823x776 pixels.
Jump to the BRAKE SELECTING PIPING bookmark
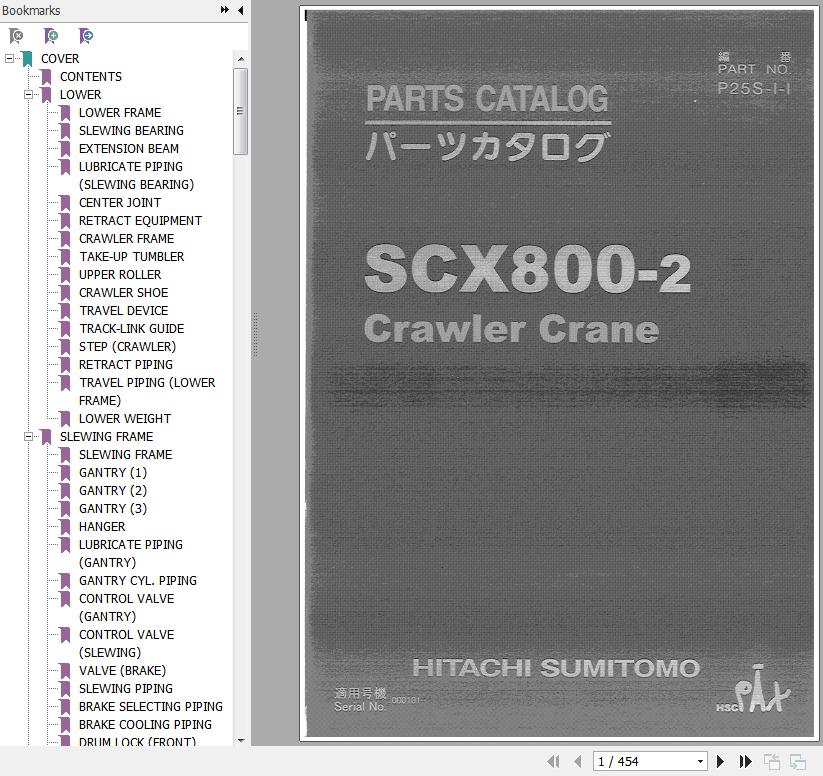pos(151,707)
